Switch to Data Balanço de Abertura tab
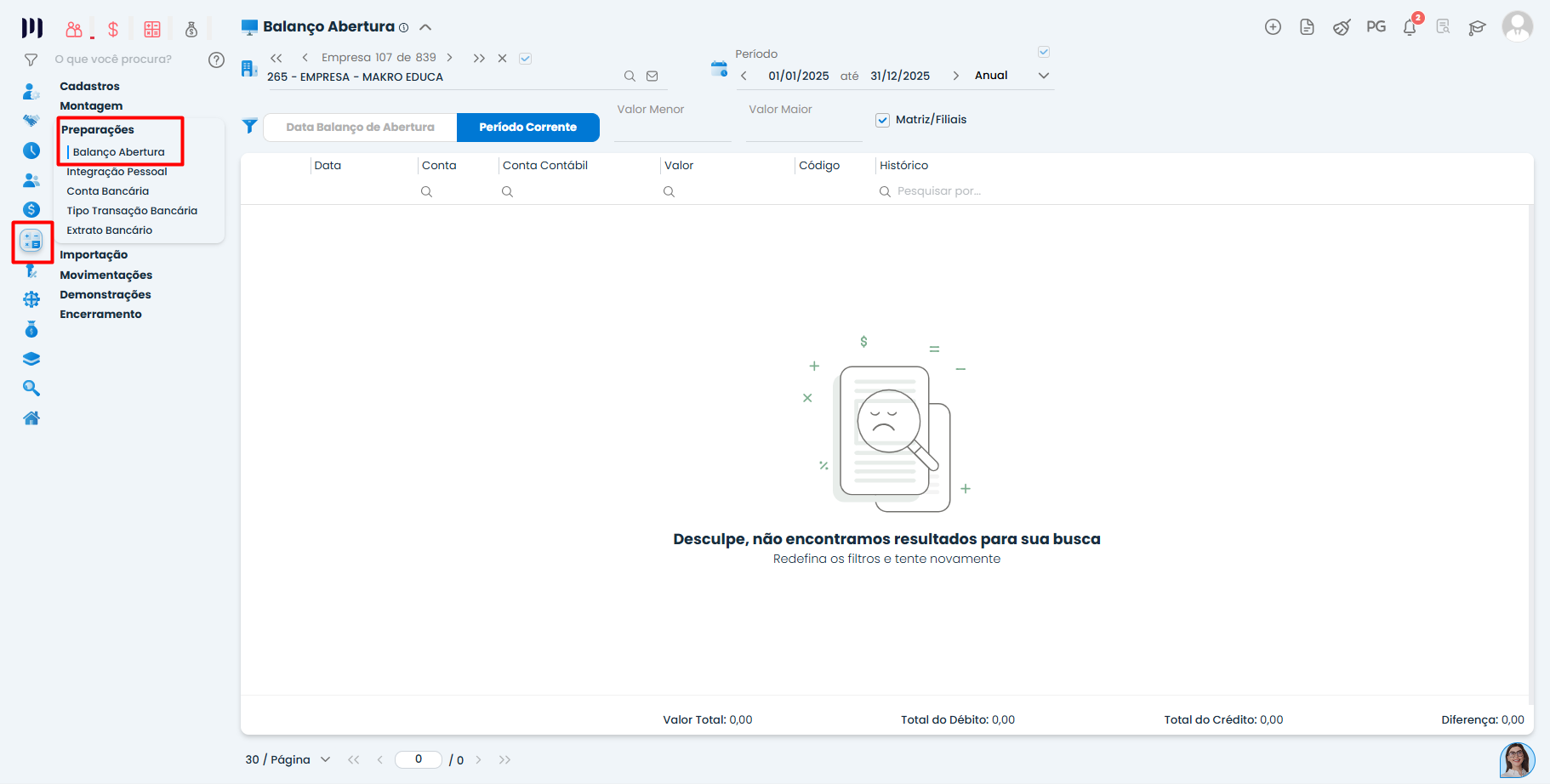The height and width of the screenshot is (784, 1550). point(360,128)
